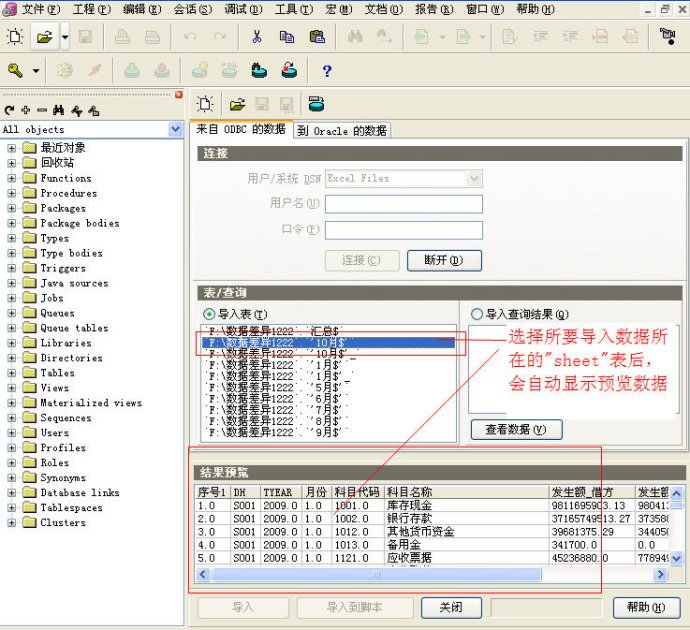Expand the Procedures tree node
The image size is (690, 630).
(12, 193)
